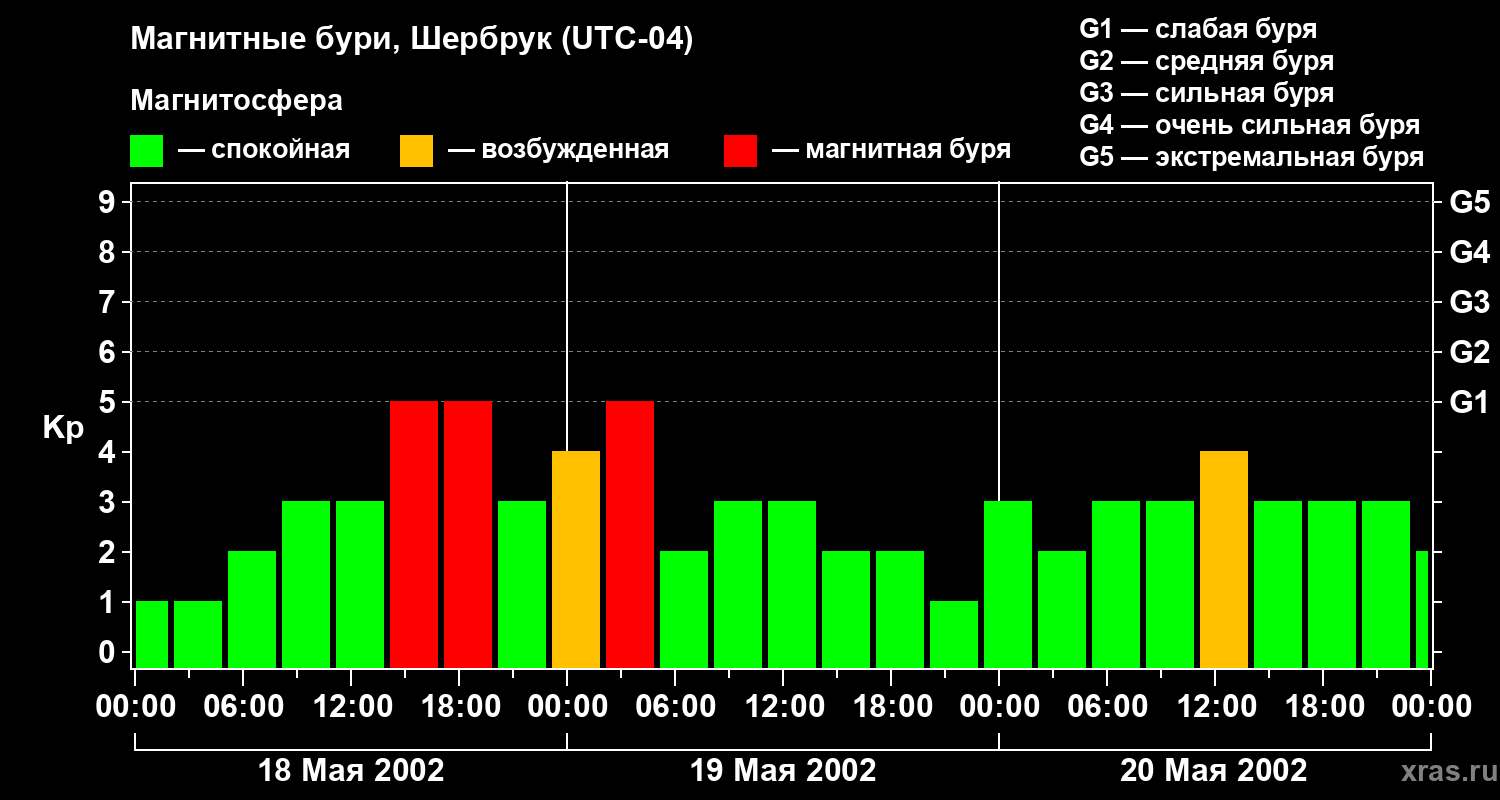1500x800 pixels.
Task: Click the orange Kp 4 bar at midnight on 19 May
Action: [576, 559]
